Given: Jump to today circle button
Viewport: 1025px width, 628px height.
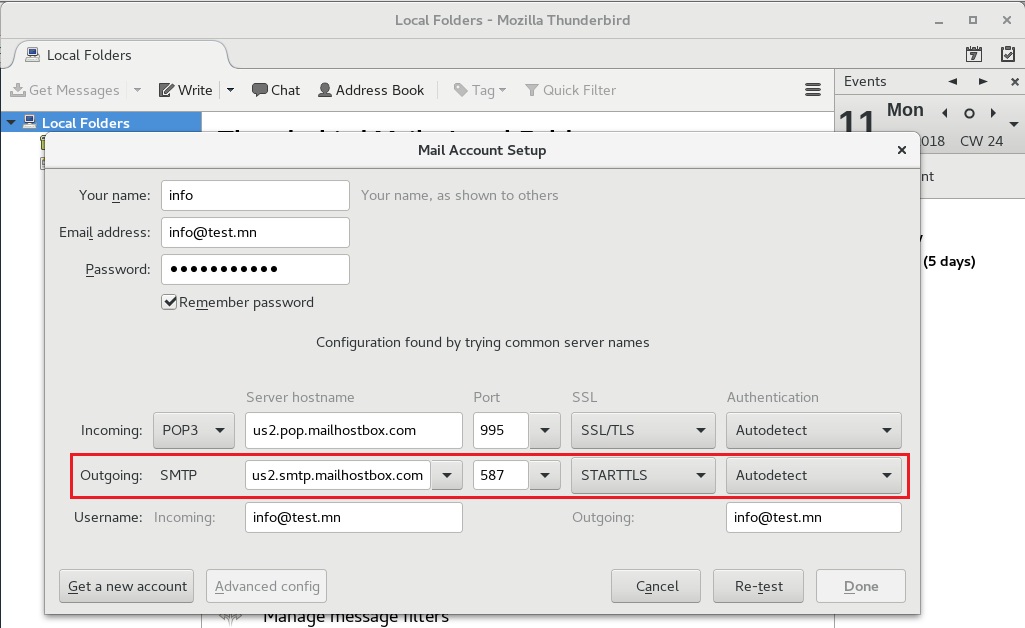Looking at the screenshot, I should [x=969, y=113].
